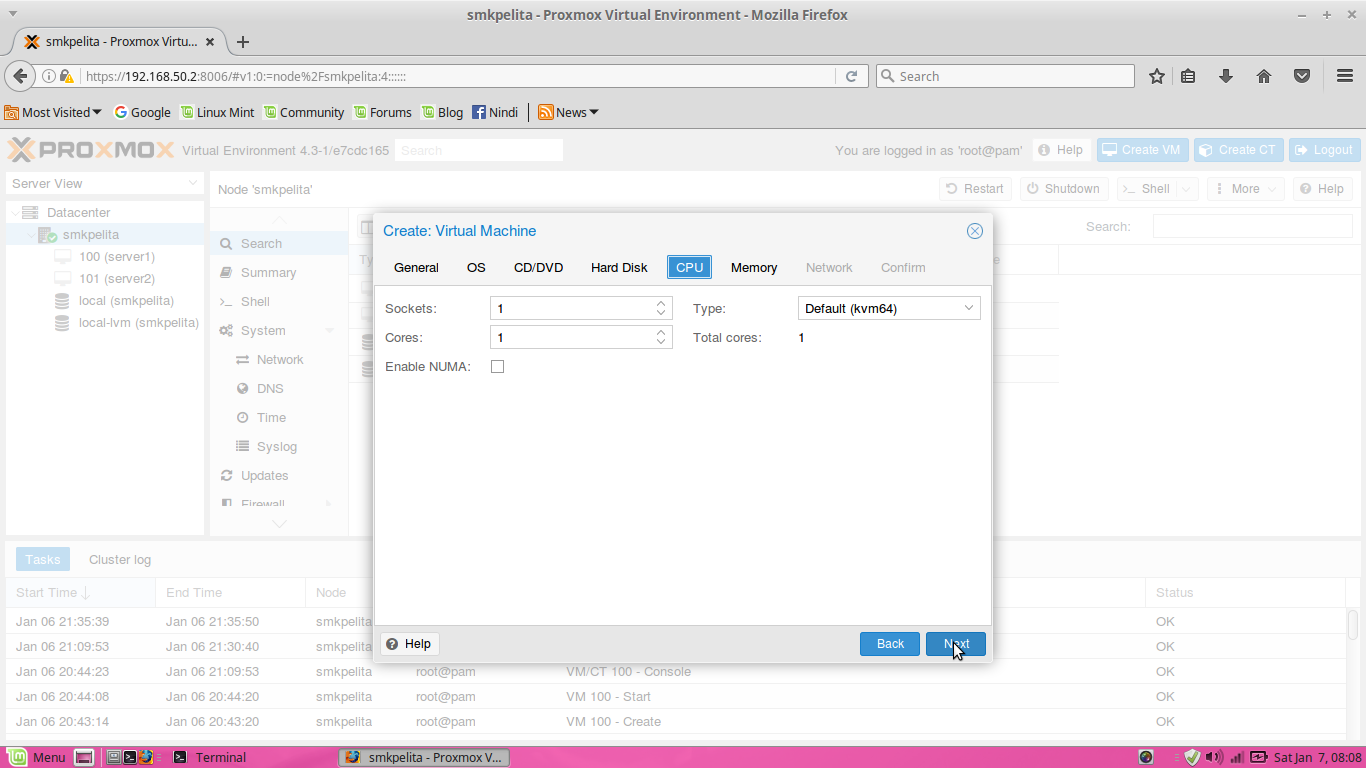Close the smkpelita Proxmox browser tab
Screen dimensions: 1366x768
coord(210,42)
